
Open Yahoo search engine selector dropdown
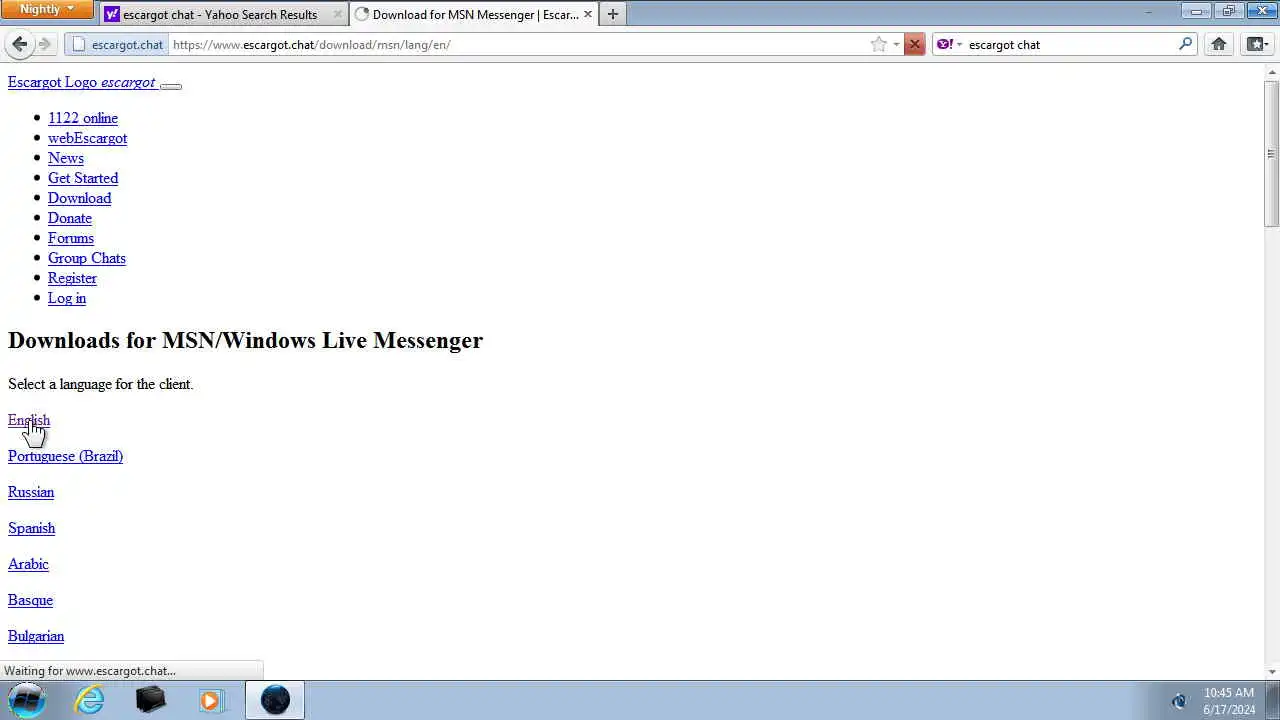pyautogui.click(x=949, y=44)
